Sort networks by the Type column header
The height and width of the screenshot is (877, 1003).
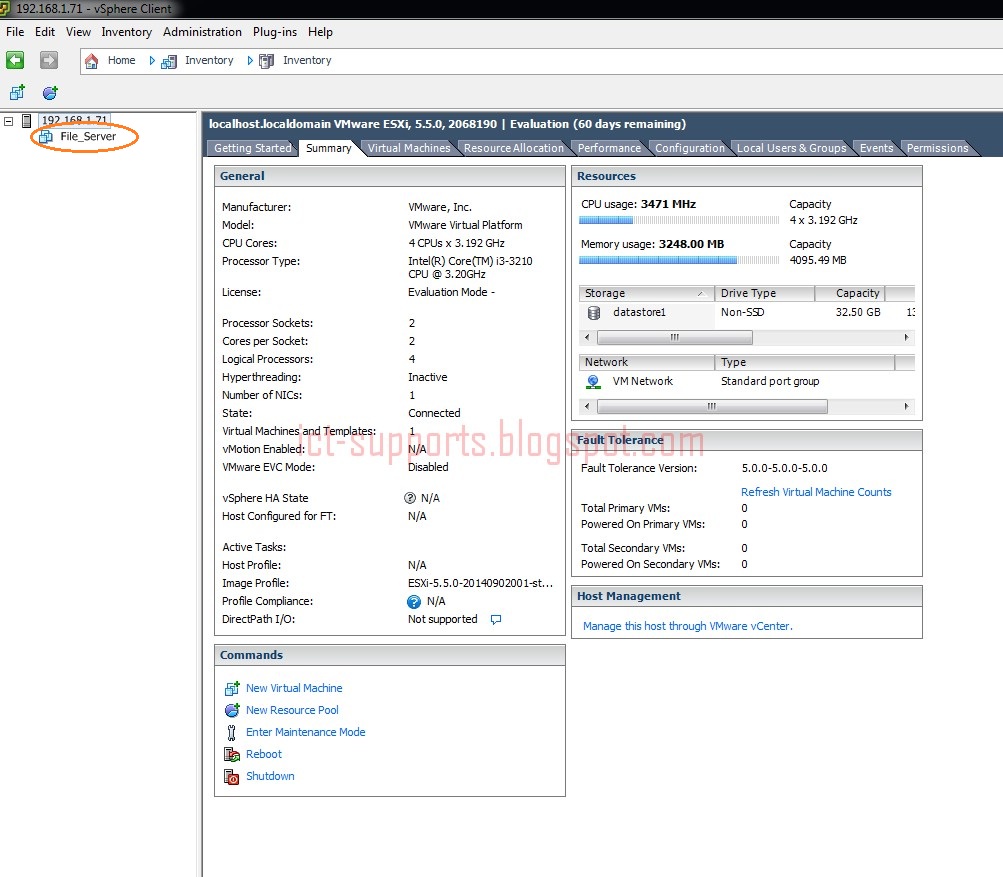click(x=805, y=362)
